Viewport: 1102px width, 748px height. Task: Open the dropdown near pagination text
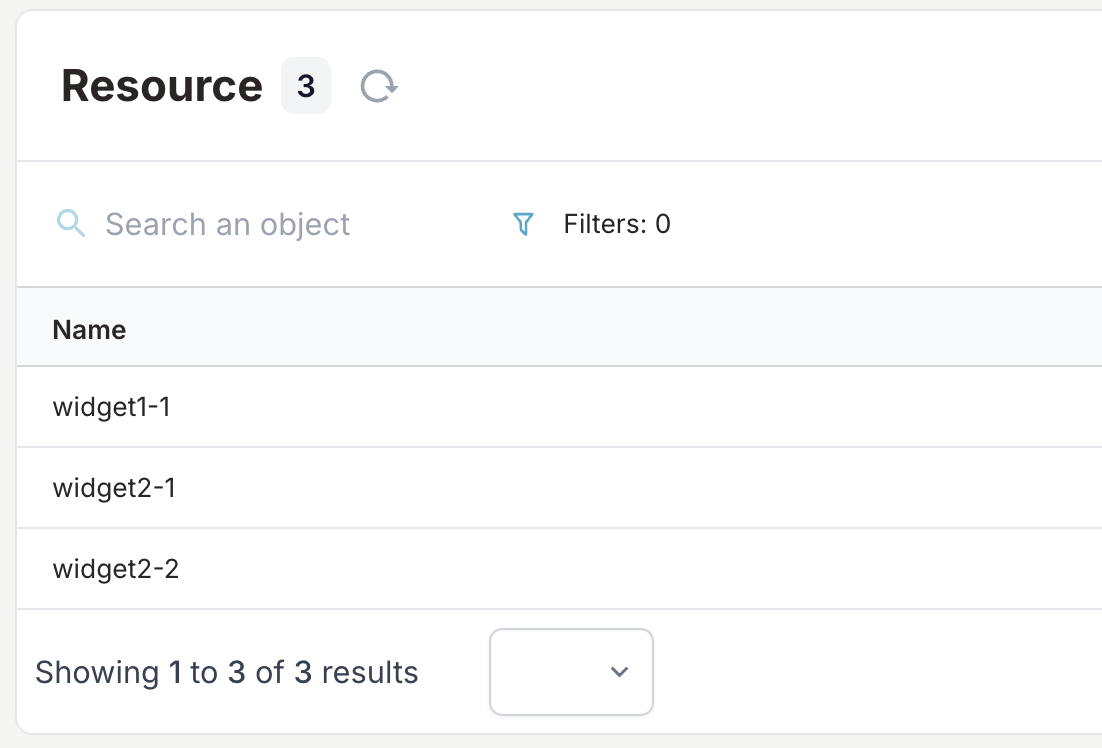point(571,672)
